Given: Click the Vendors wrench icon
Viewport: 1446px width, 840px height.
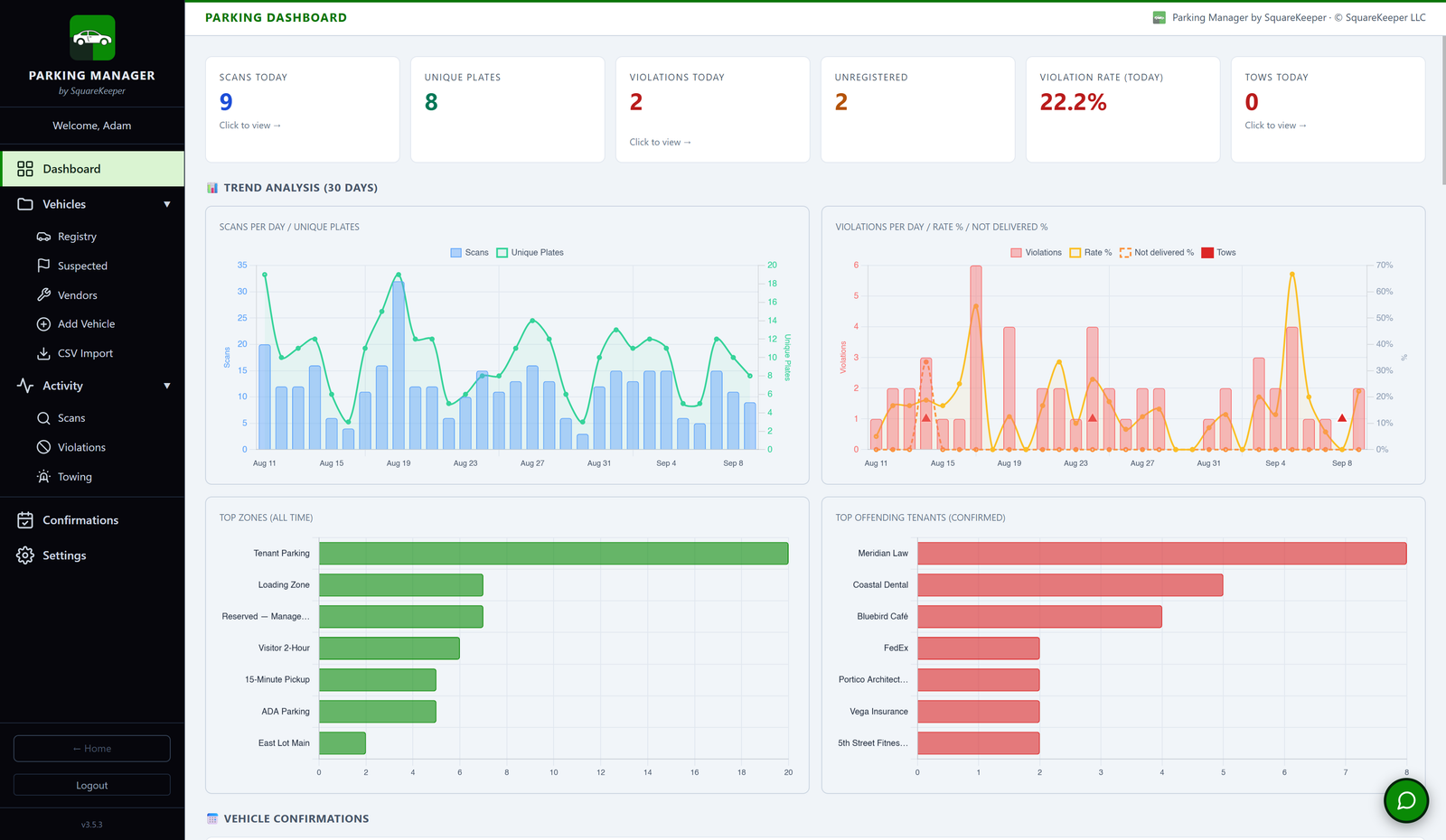Looking at the screenshot, I should (43, 295).
